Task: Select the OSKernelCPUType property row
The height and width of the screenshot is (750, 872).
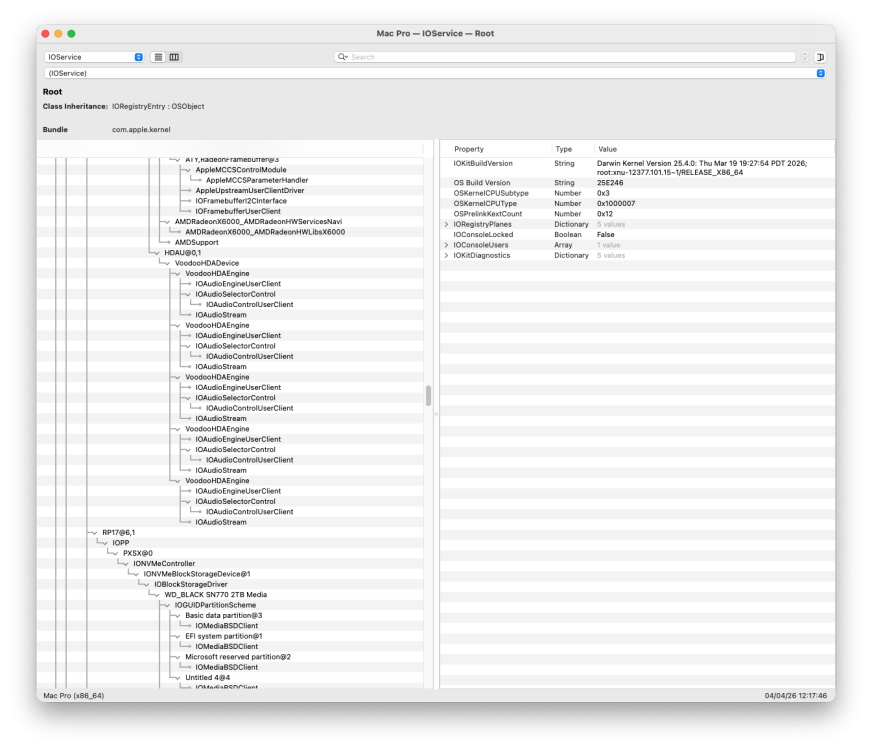Action: 637,204
